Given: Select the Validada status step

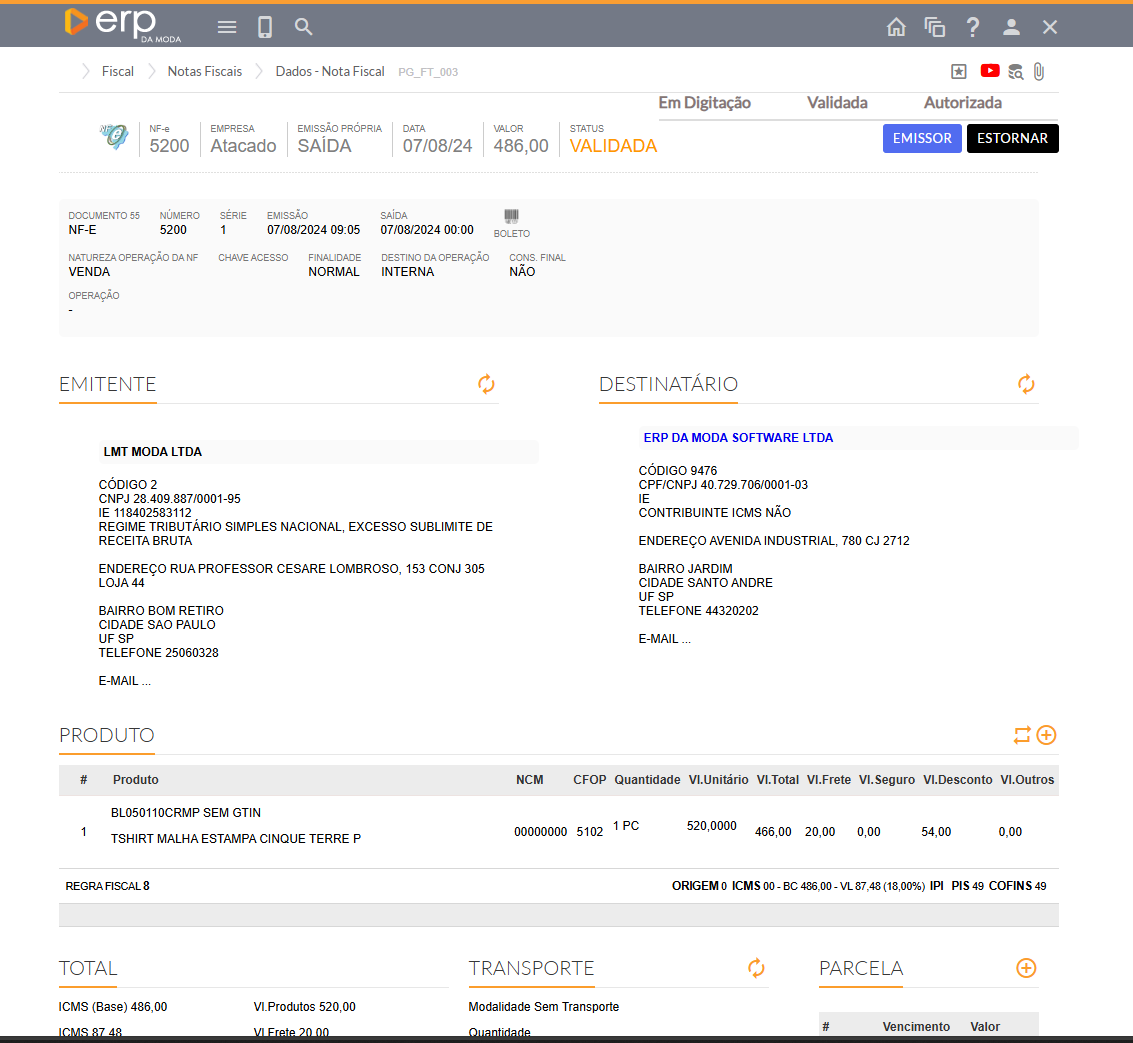Looking at the screenshot, I should 837,103.
